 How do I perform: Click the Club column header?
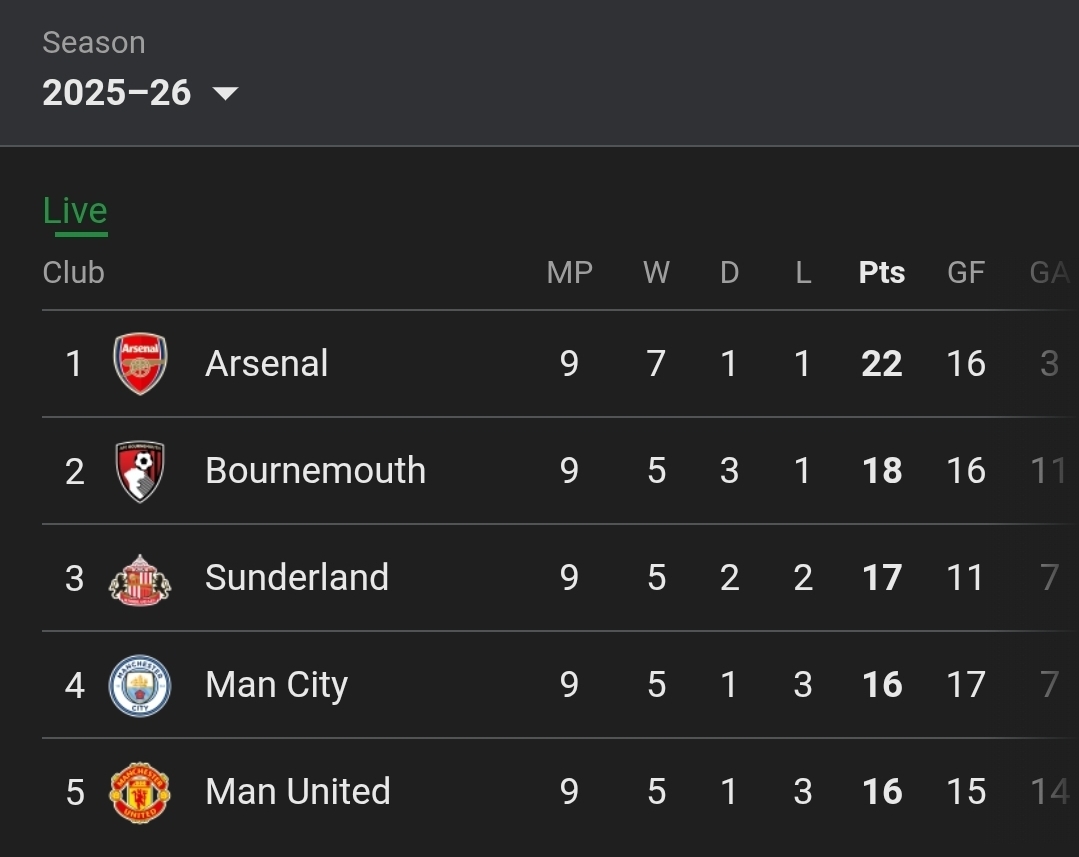coord(73,273)
